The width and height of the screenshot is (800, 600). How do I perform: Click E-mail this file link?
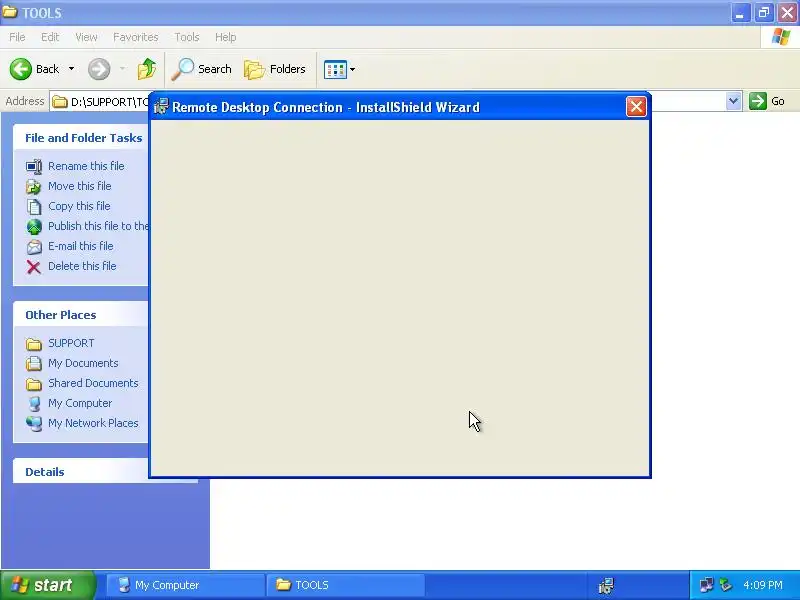point(81,246)
